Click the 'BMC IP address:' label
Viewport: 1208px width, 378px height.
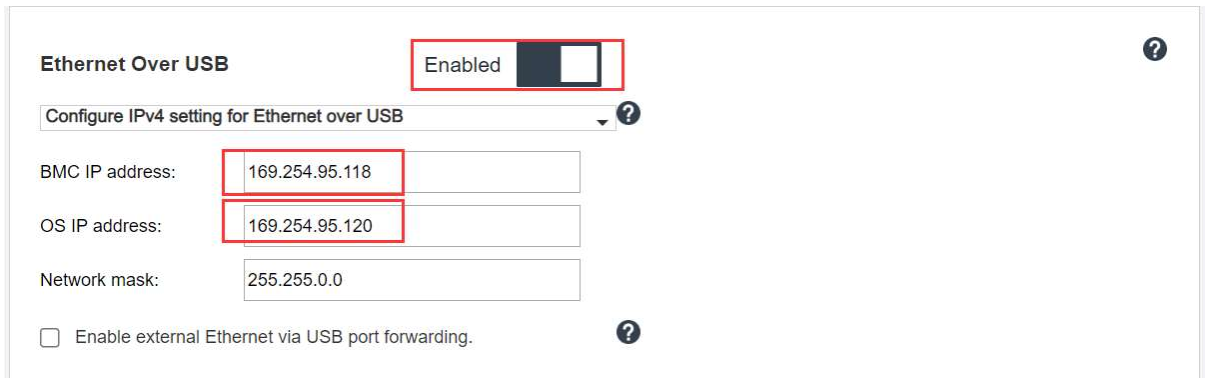coord(108,172)
